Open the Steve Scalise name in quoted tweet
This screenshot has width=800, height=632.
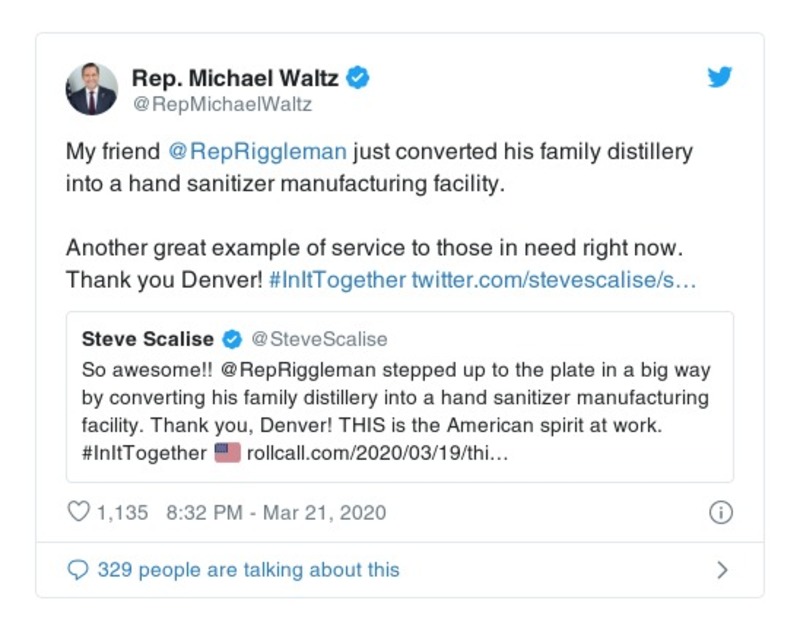149,339
